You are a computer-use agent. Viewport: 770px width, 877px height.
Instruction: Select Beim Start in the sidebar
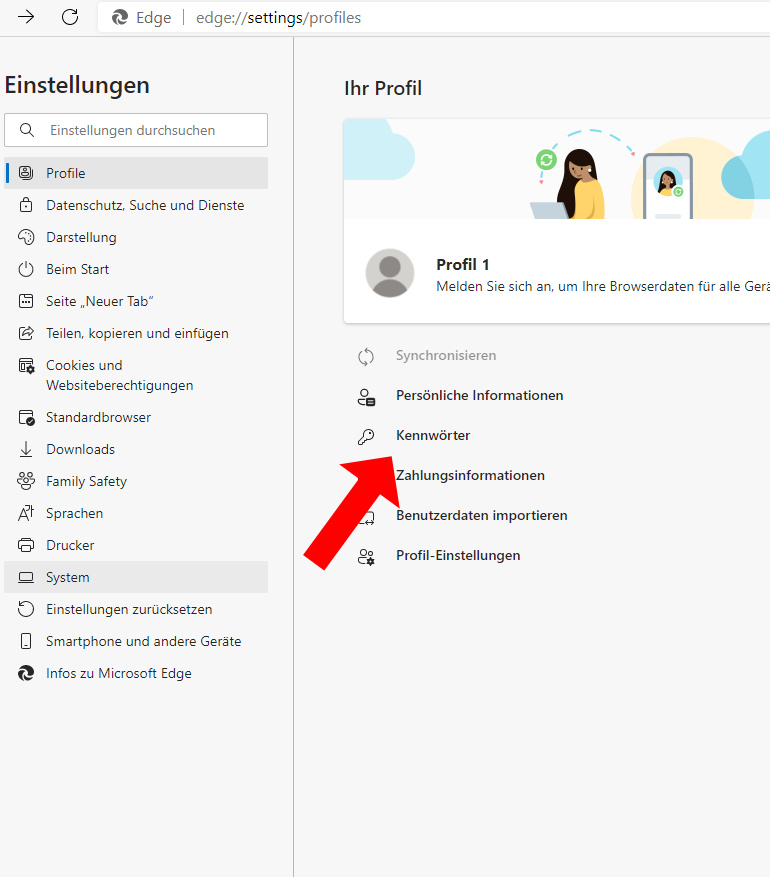pos(78,269)
